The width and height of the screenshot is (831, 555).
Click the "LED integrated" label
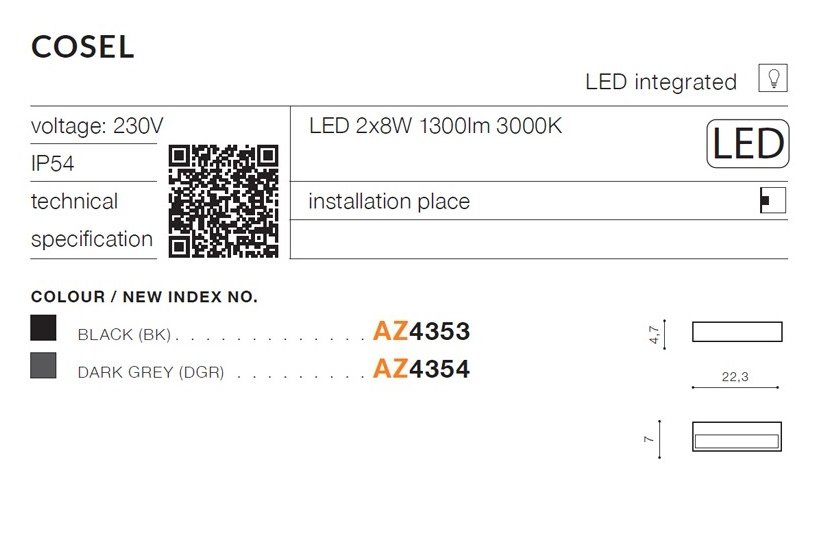point(660,82)
